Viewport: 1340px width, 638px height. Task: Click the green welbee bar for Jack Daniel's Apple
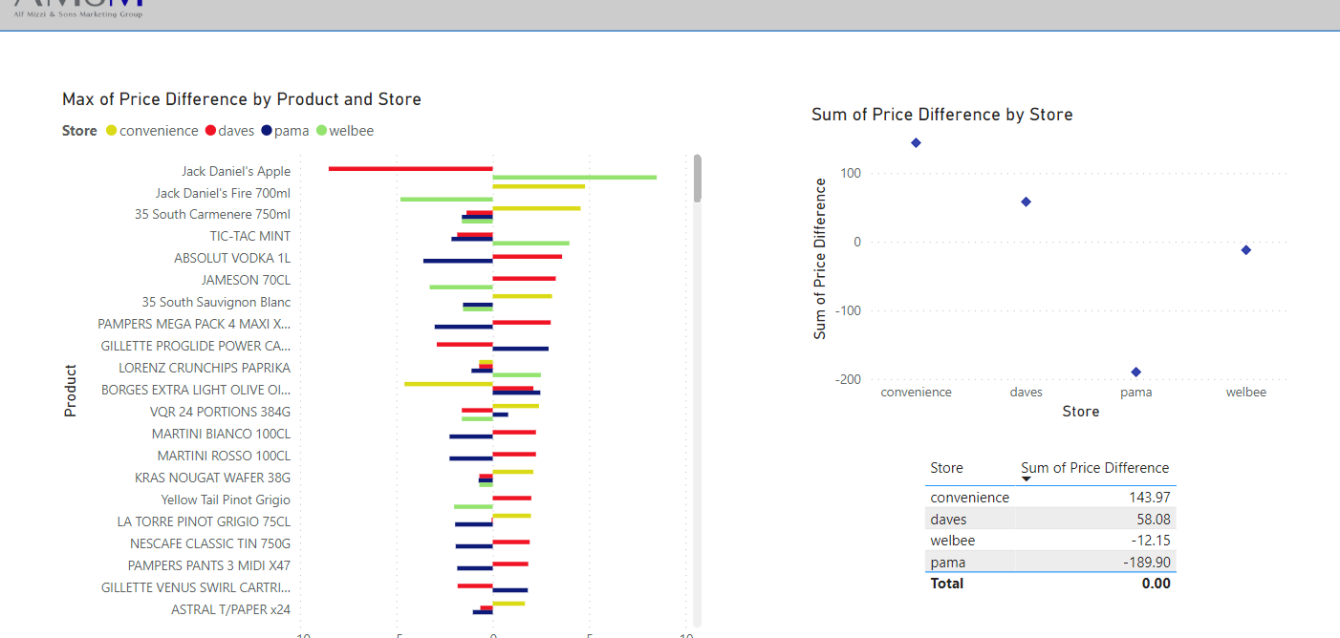(x=575, y=177)
